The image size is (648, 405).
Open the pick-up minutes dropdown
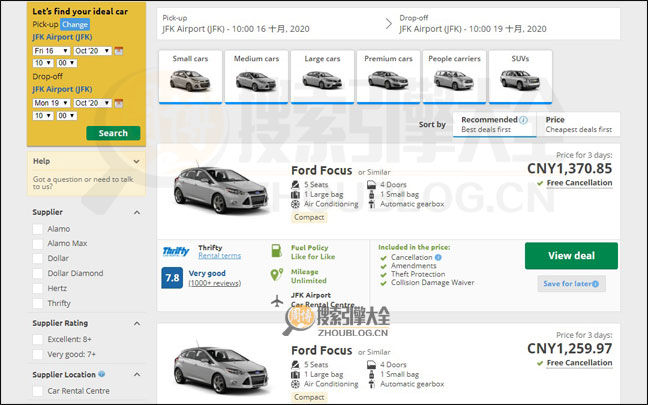[67, 63]
